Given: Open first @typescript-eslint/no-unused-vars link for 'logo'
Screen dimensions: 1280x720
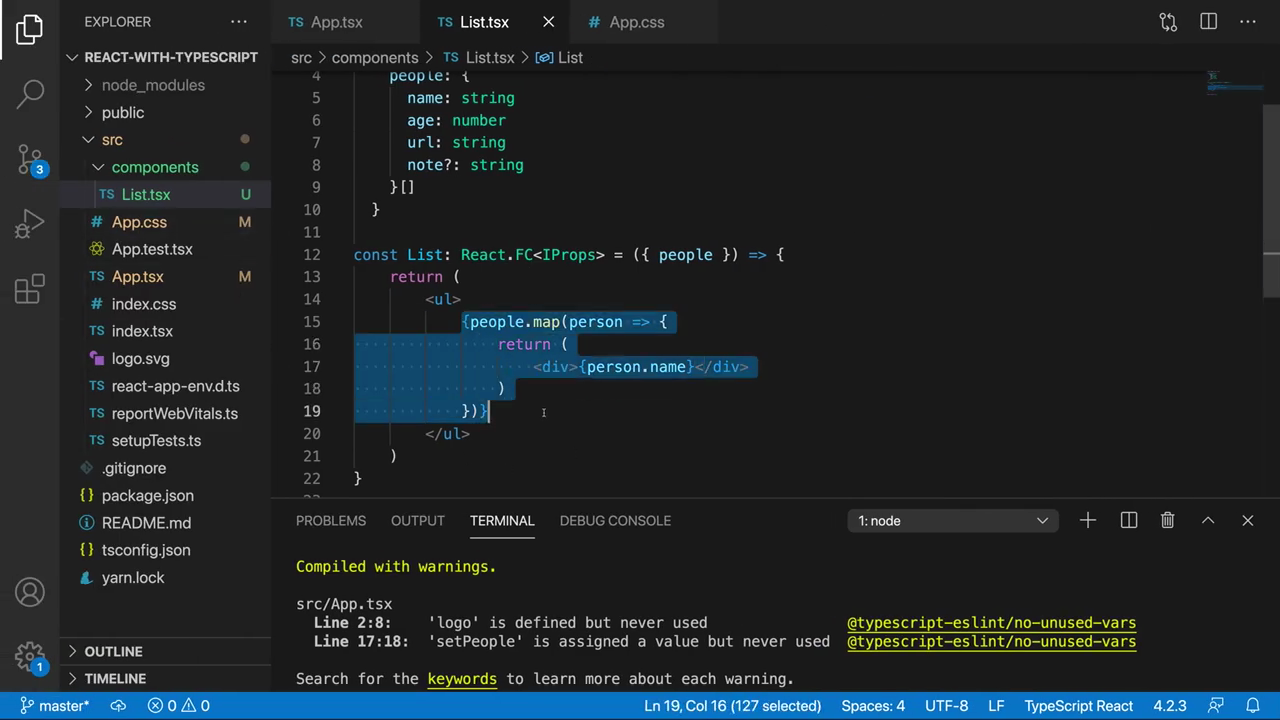Looking at the screenshot, I should pos(991,622).
